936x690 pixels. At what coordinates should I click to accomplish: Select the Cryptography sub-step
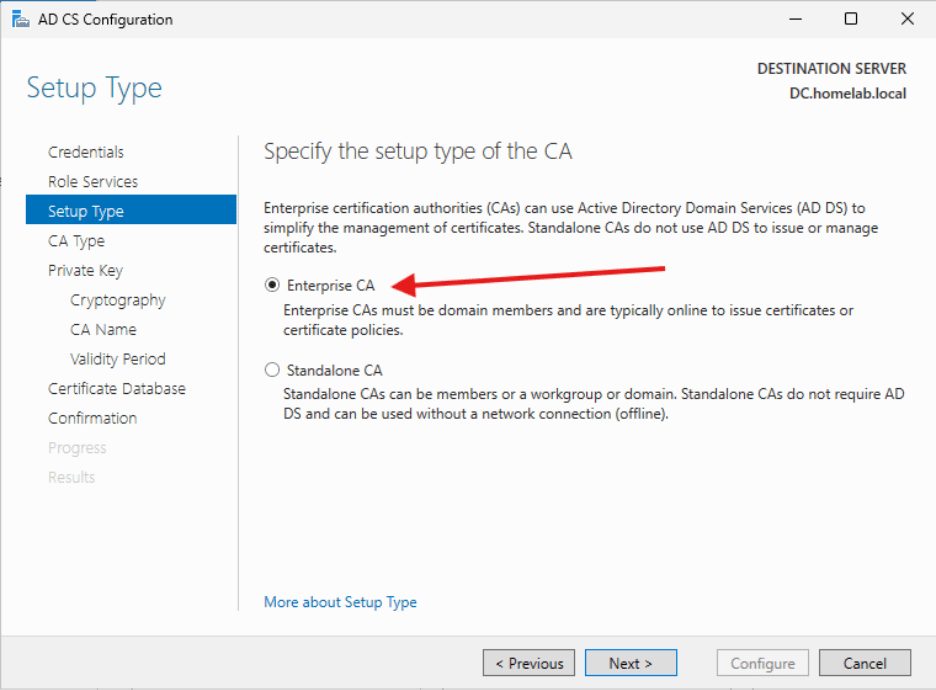tap(117, 299)
